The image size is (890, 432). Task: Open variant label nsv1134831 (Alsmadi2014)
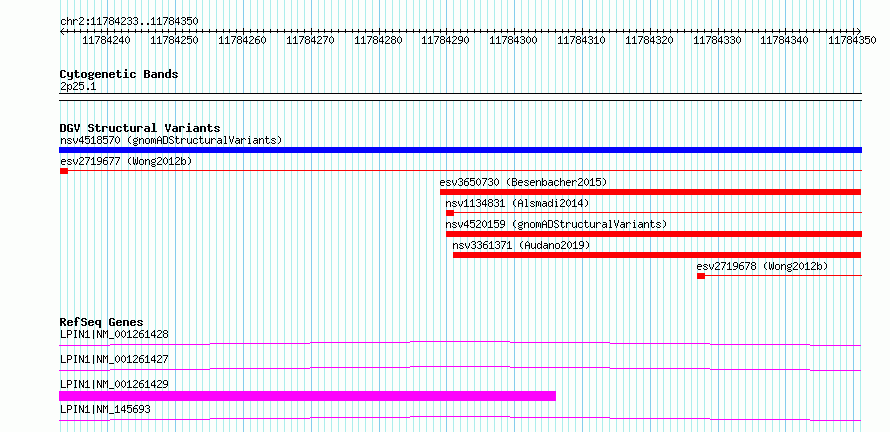[517, 203]
